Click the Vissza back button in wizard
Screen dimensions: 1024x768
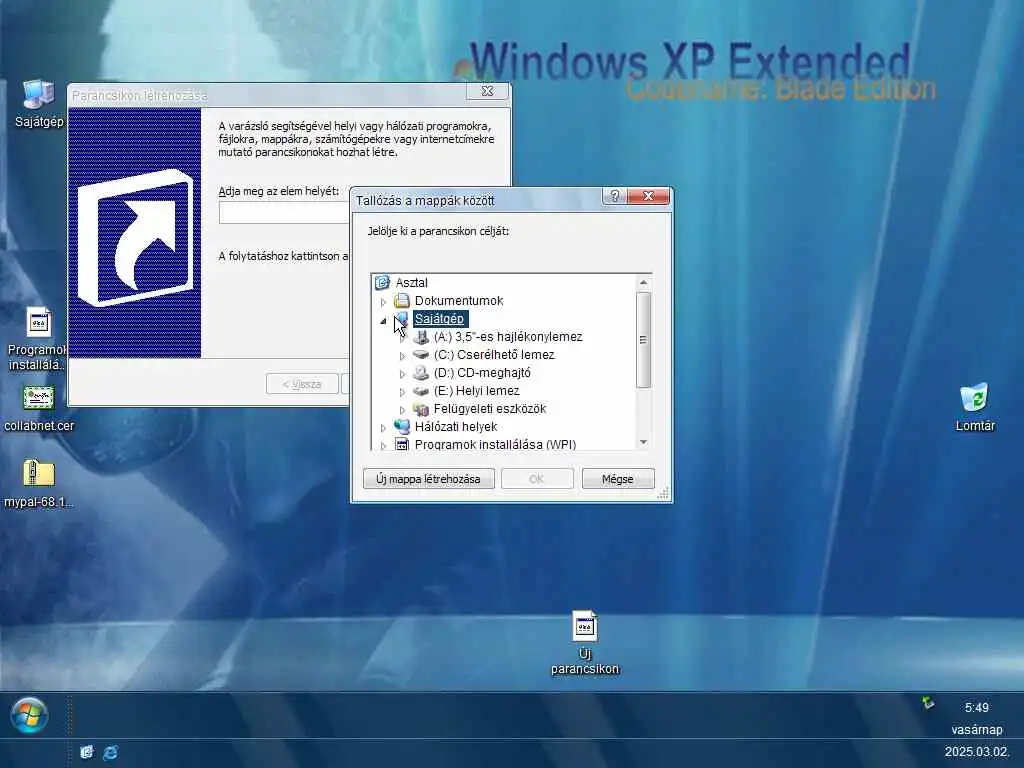[x=302, y=384]
